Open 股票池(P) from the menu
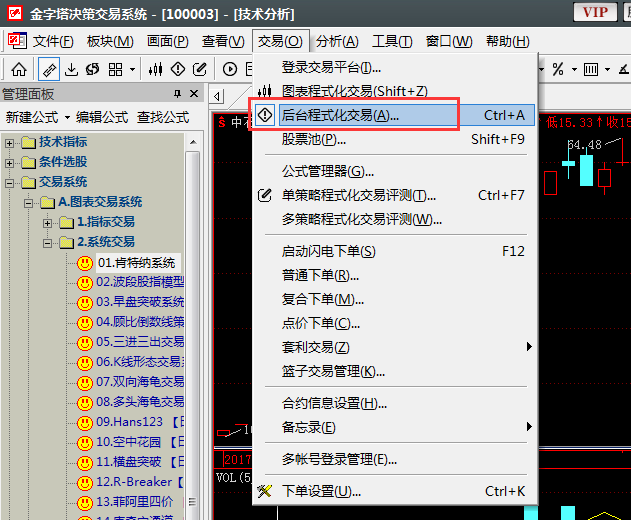631x520 pixels. tap(395, 139)
